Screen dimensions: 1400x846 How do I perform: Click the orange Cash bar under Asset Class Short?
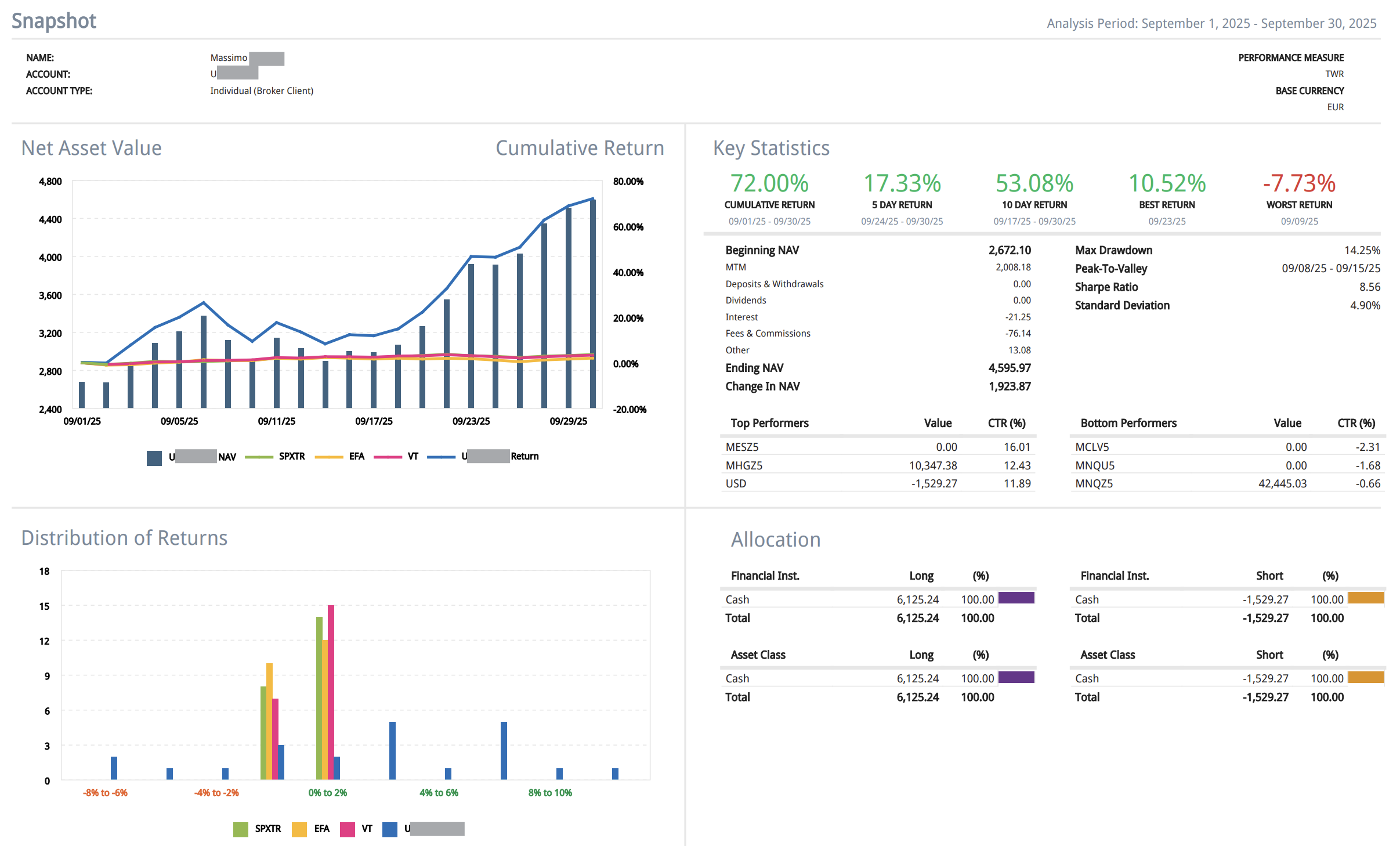[x=1366, y=677]
